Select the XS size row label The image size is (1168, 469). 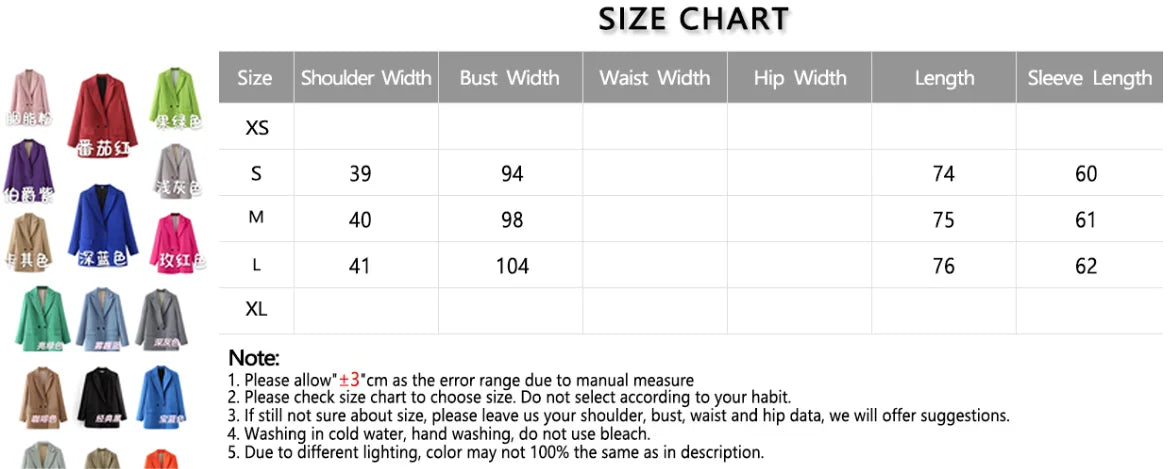(256, 128)
